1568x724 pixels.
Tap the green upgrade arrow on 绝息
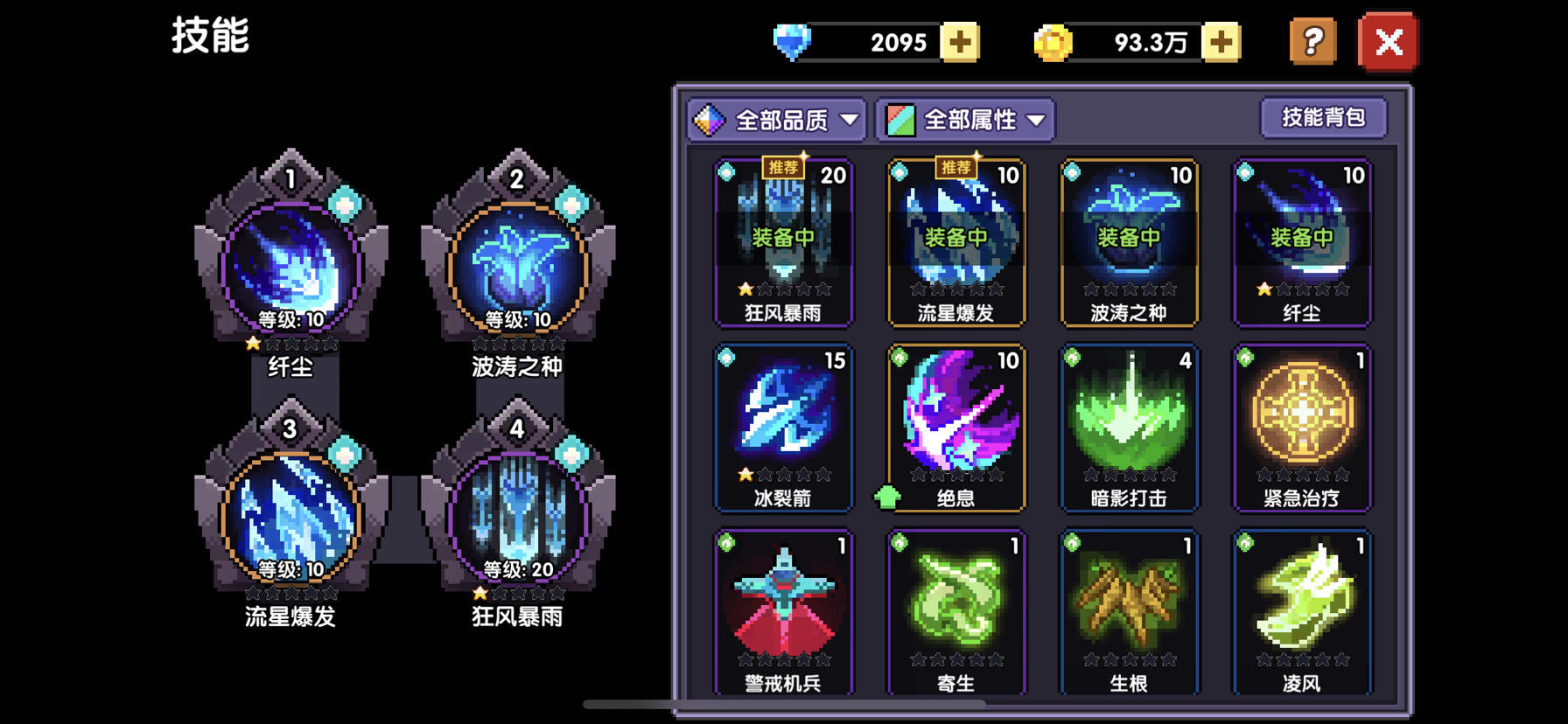coord(887,498)
